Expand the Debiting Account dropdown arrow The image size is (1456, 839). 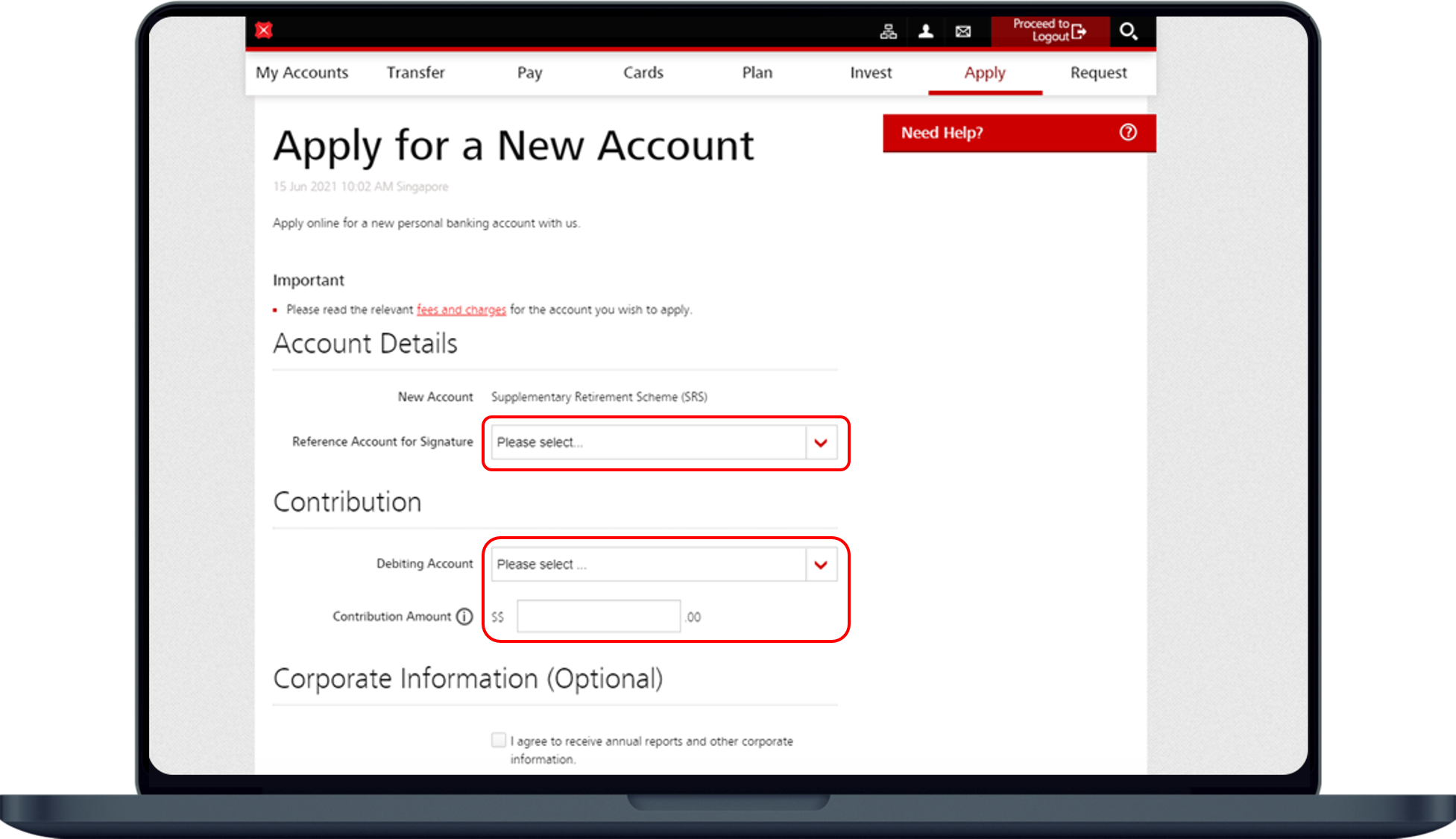pos(821,565)
